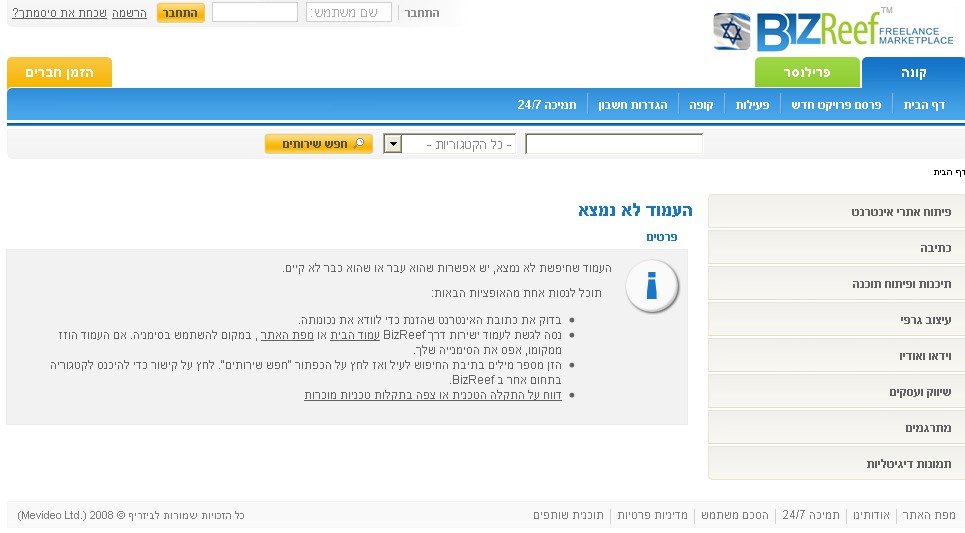Open the קופה menu item

point(700,105)
